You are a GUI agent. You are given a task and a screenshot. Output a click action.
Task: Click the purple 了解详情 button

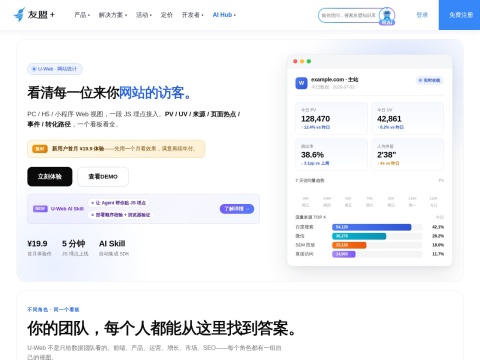click(237, 209)
